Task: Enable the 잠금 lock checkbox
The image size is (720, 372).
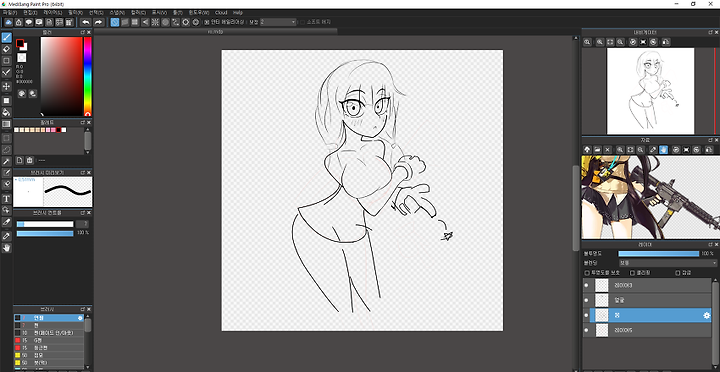Action: [678, 273]
